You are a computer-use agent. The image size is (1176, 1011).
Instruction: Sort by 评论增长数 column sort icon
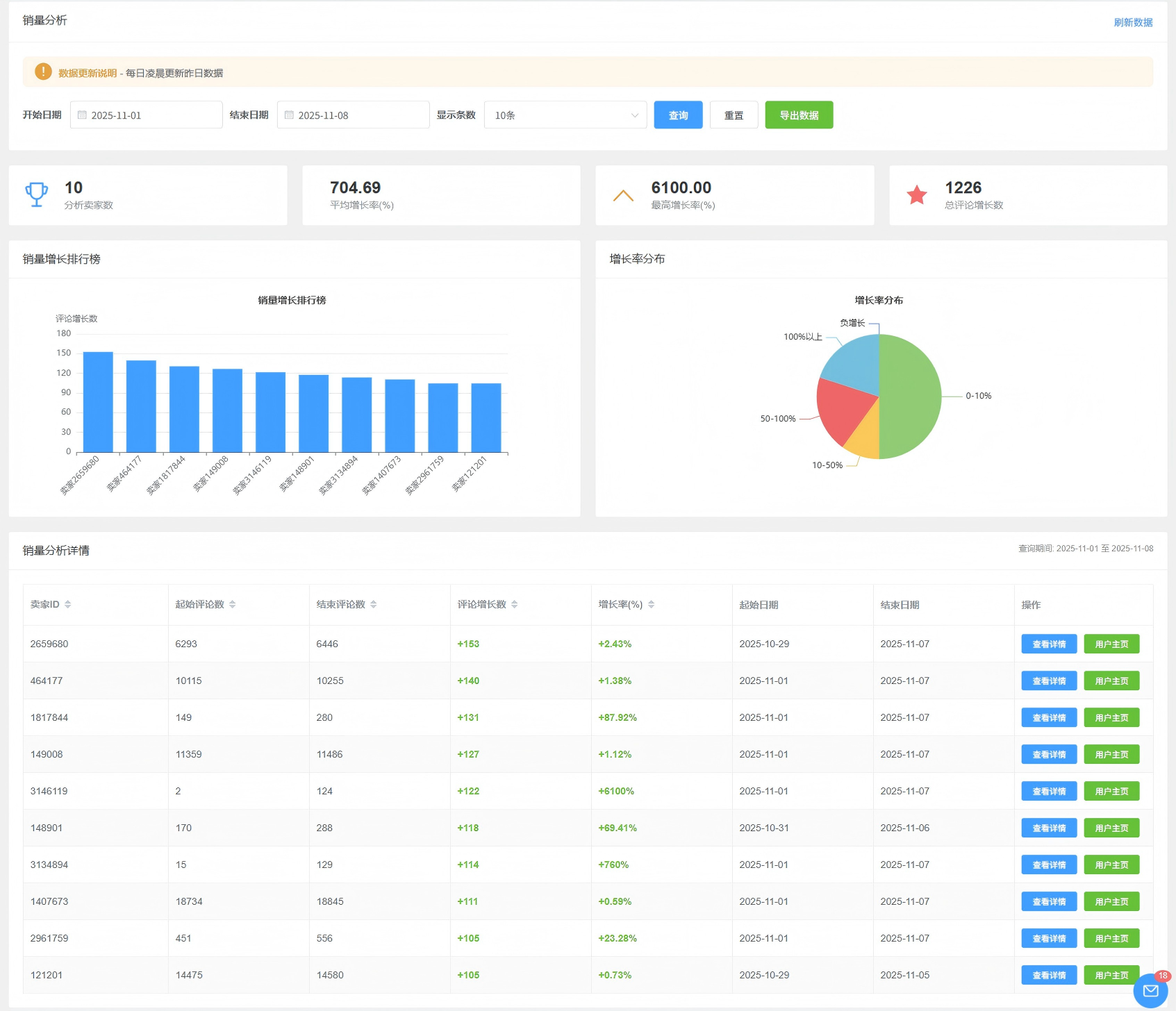514,604
